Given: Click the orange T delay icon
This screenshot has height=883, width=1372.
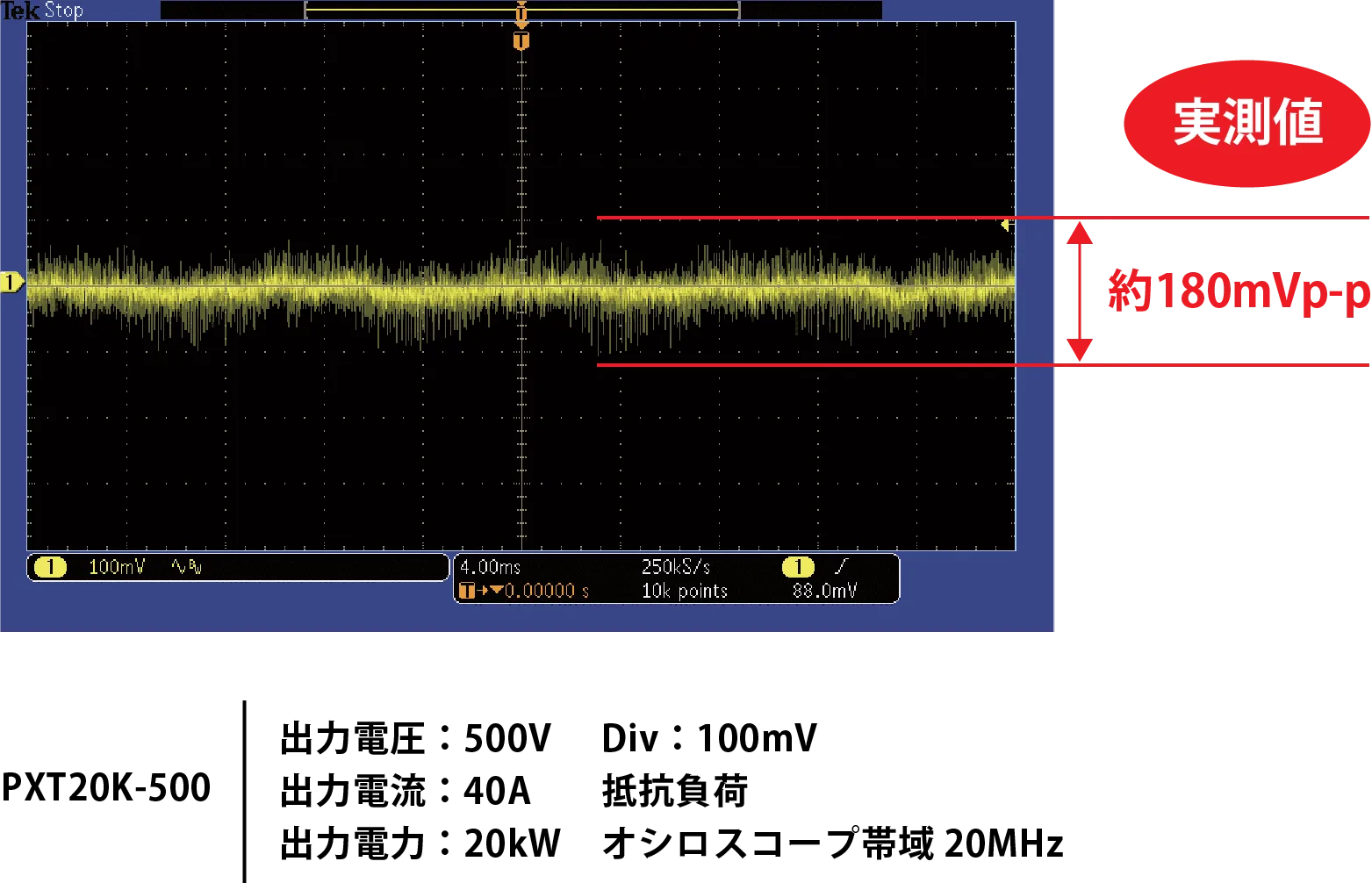Looking at the screenshot, I should pyautogui.click(x=468, y=591).
